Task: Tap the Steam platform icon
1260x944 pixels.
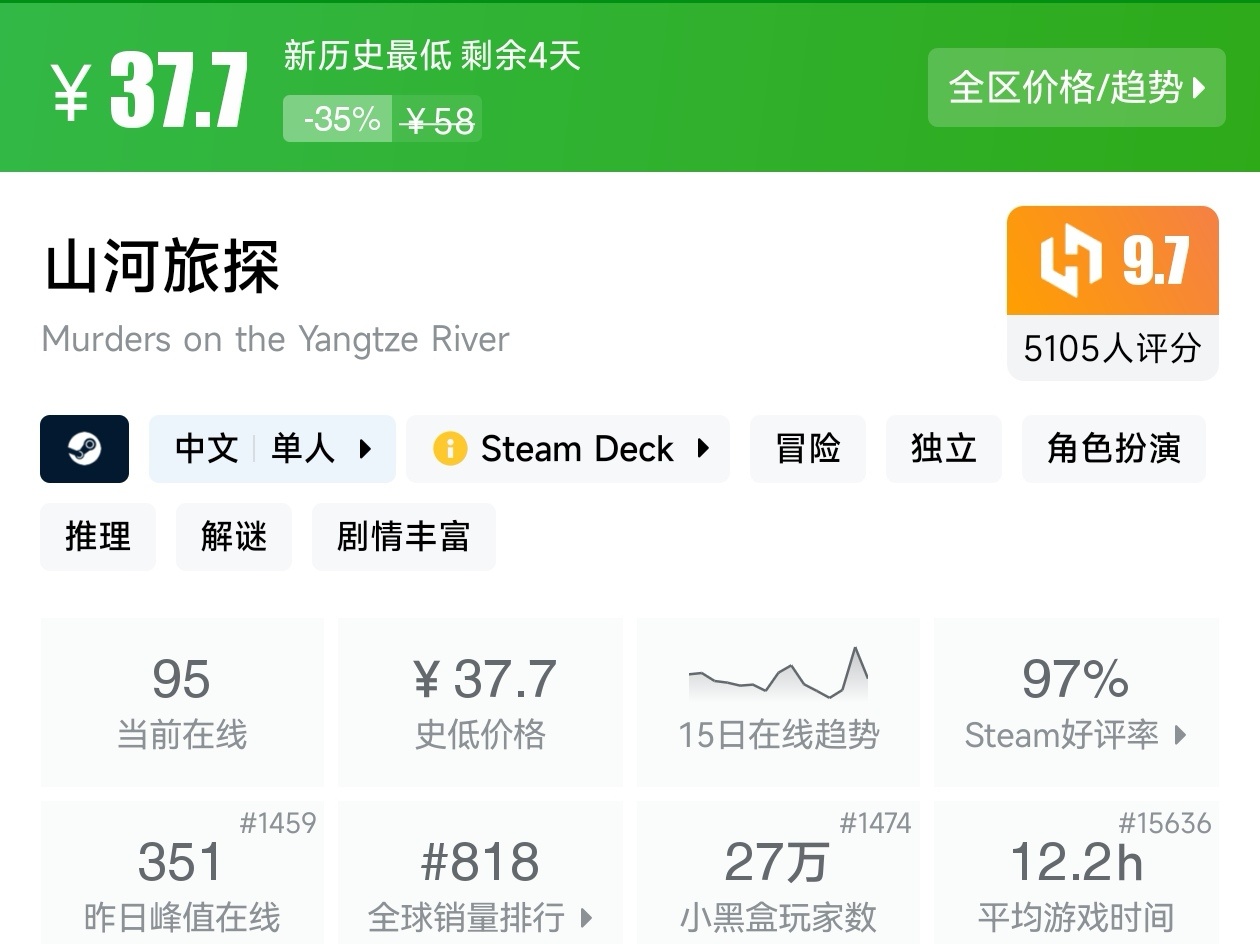Action: (x=84, y=449)
